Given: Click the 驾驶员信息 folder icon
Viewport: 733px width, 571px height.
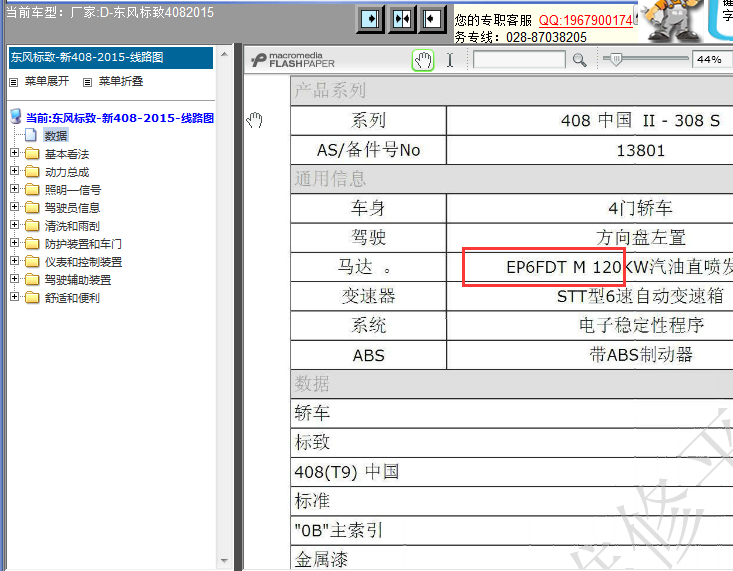Looking at the screenshot, I should [x=32, y=207].
